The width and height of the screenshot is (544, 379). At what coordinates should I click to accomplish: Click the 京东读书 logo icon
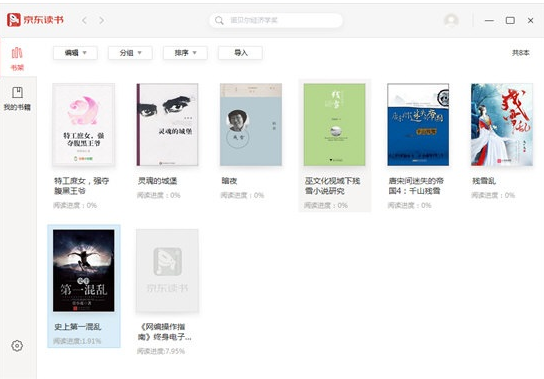pos(14,20)
